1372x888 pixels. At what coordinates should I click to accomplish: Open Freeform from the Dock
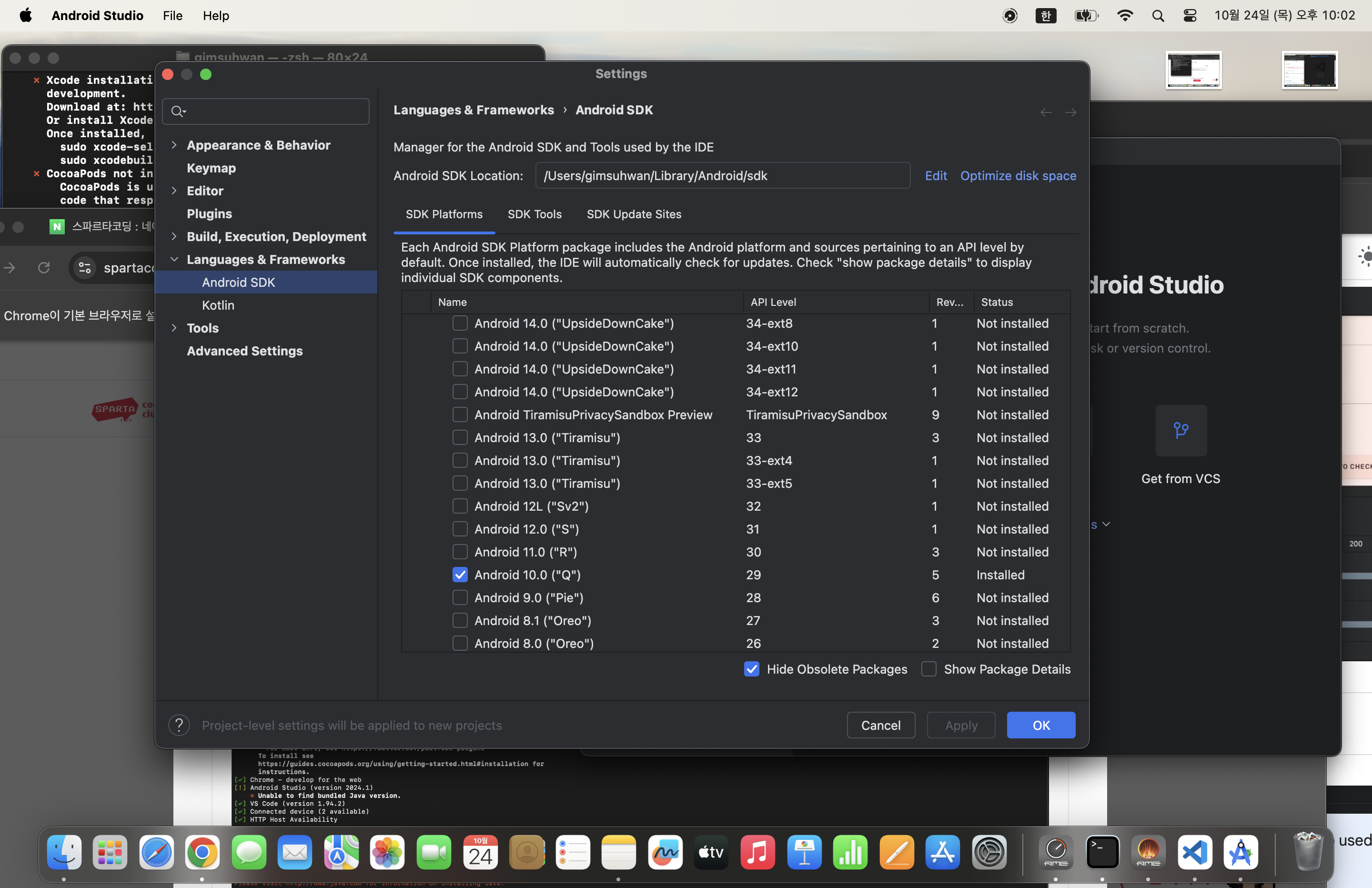665,852
